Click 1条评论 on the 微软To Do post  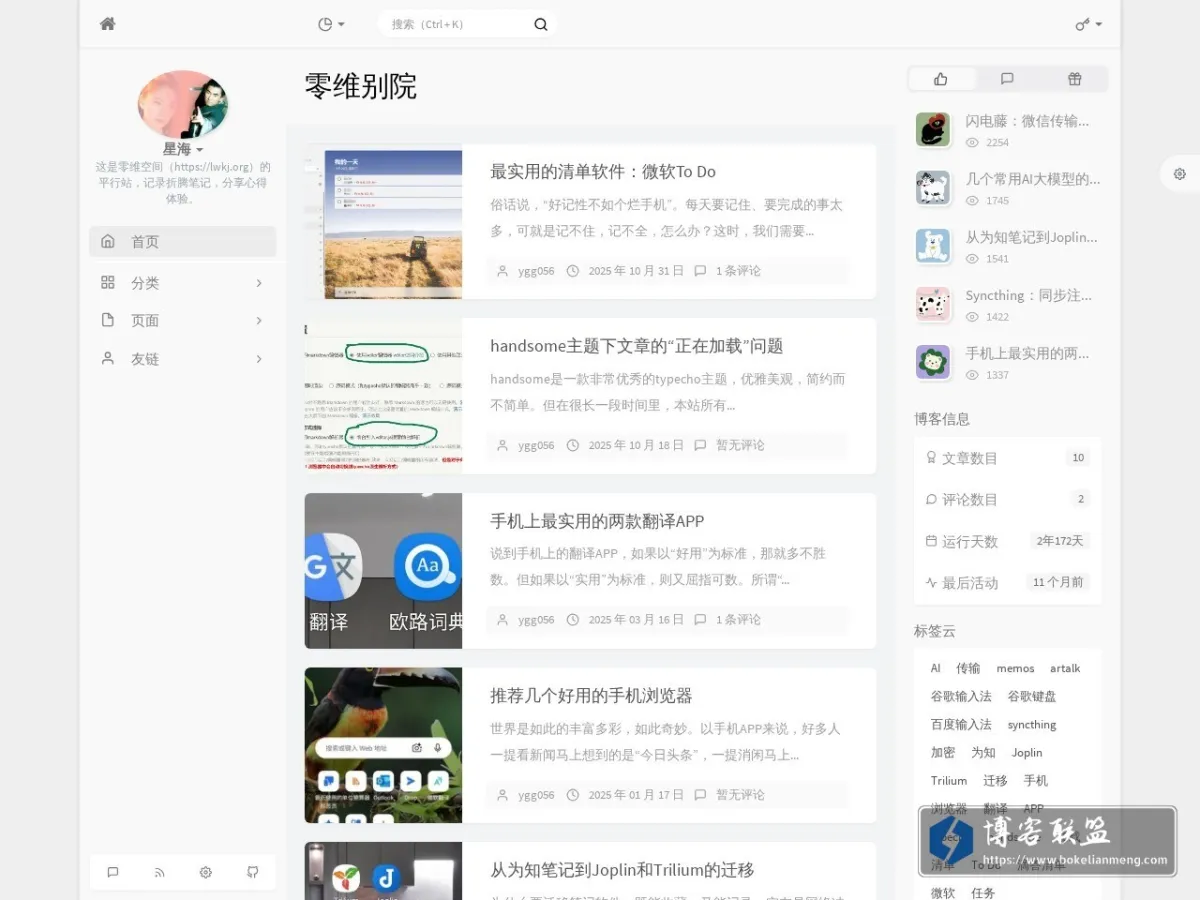click(738, 271)
